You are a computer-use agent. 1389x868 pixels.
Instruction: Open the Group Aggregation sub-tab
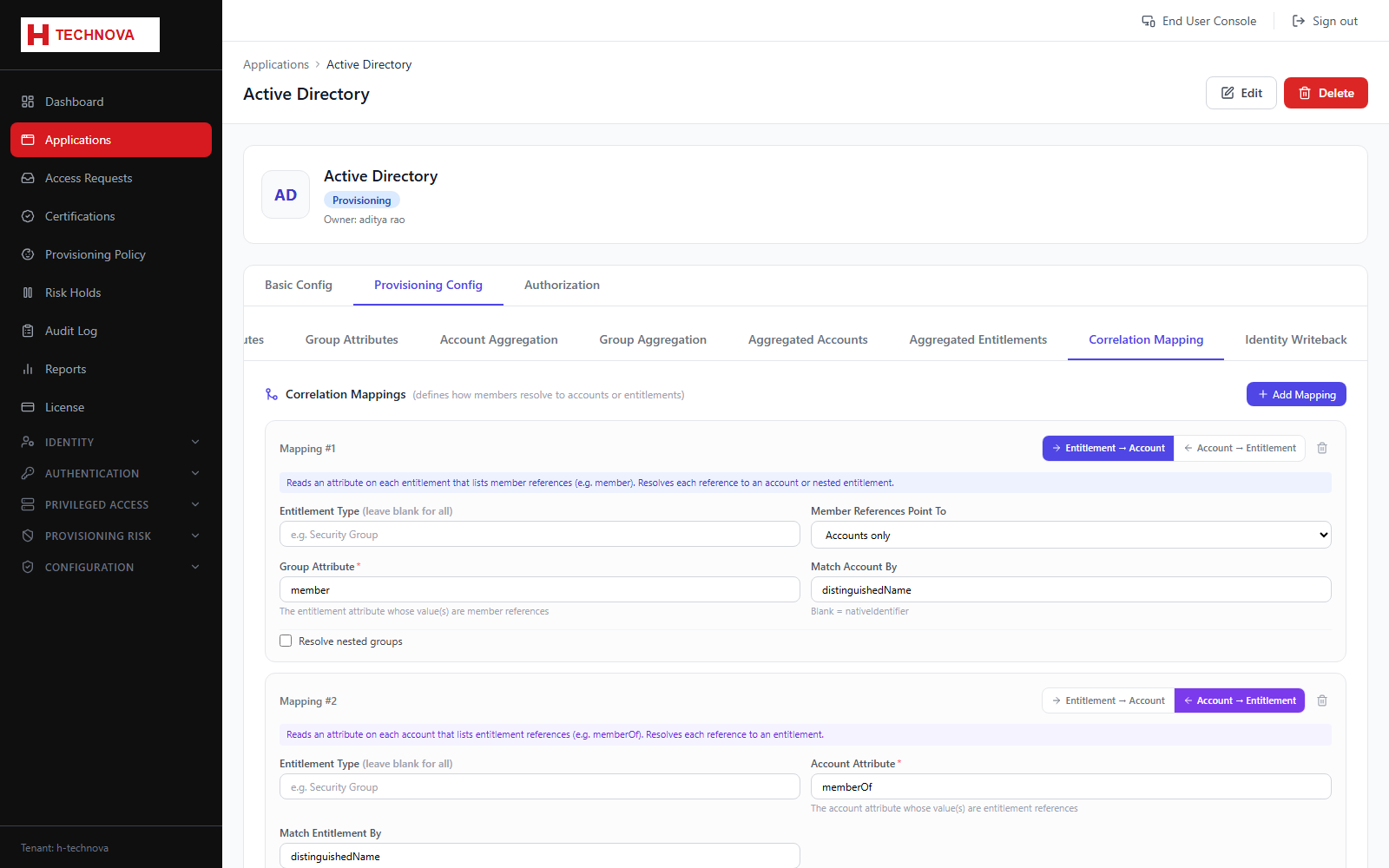(653, 339)
